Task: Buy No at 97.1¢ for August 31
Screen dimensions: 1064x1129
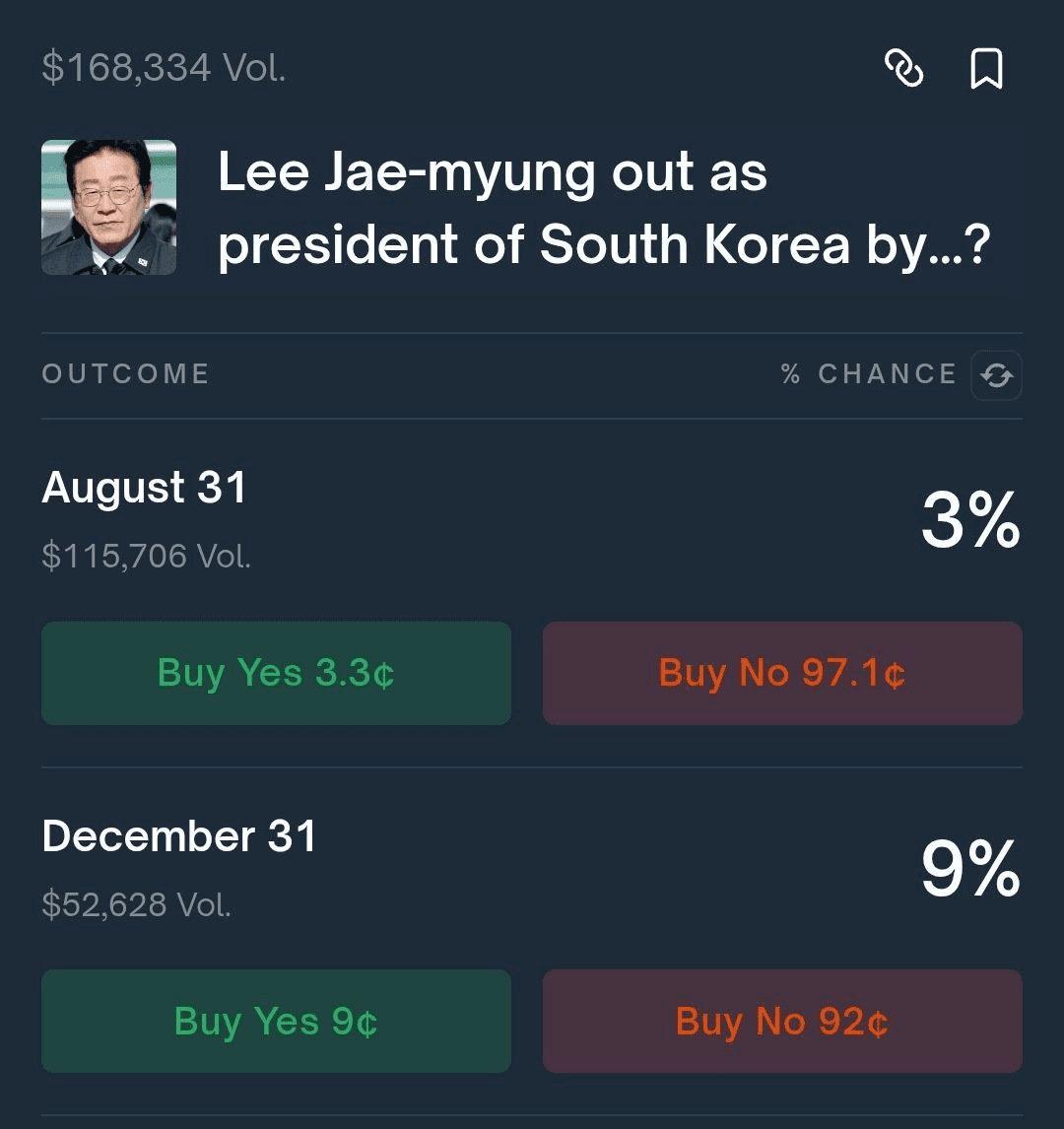Action: coord(782,673)
